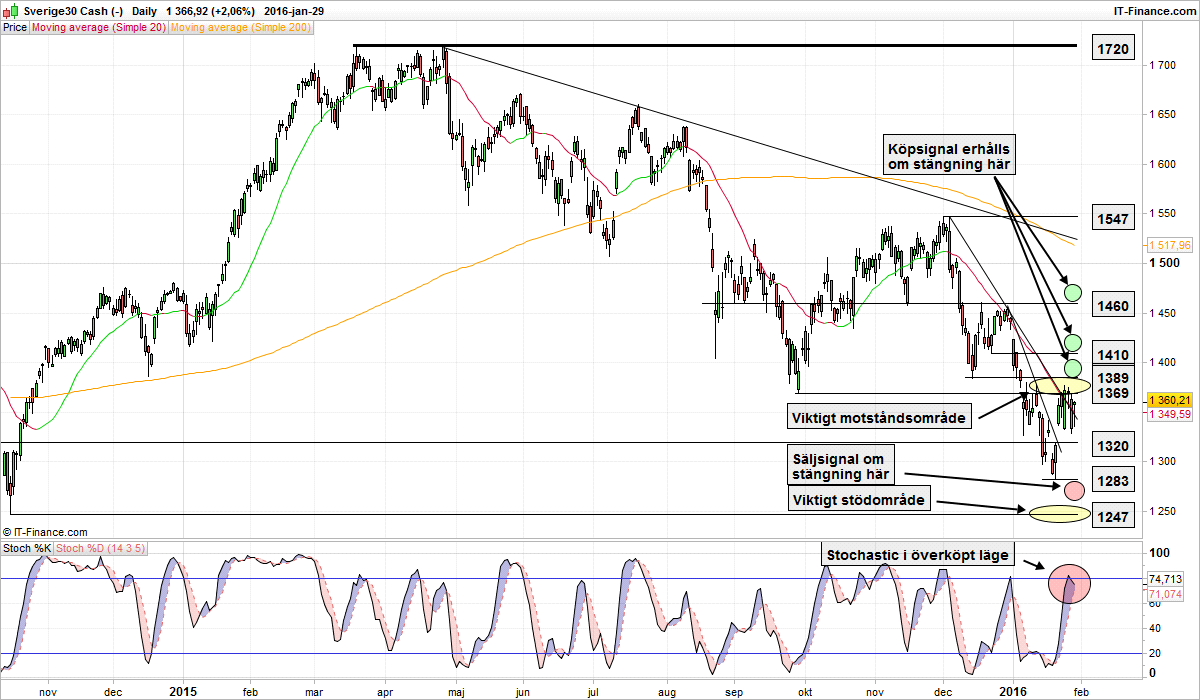Click the red circle on the stochastic peak

tap(1069, 584)
